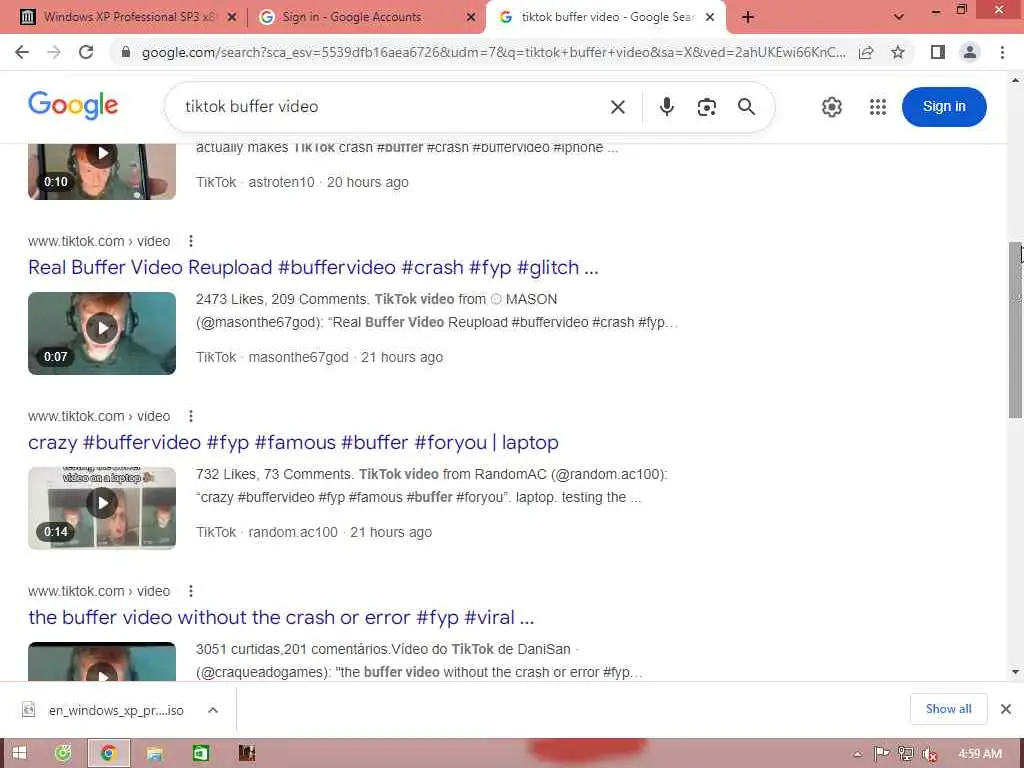This screenshot has width=1024, height=768.
Task: Click the scrollbar up arrow
Action: pos(1016,80)
